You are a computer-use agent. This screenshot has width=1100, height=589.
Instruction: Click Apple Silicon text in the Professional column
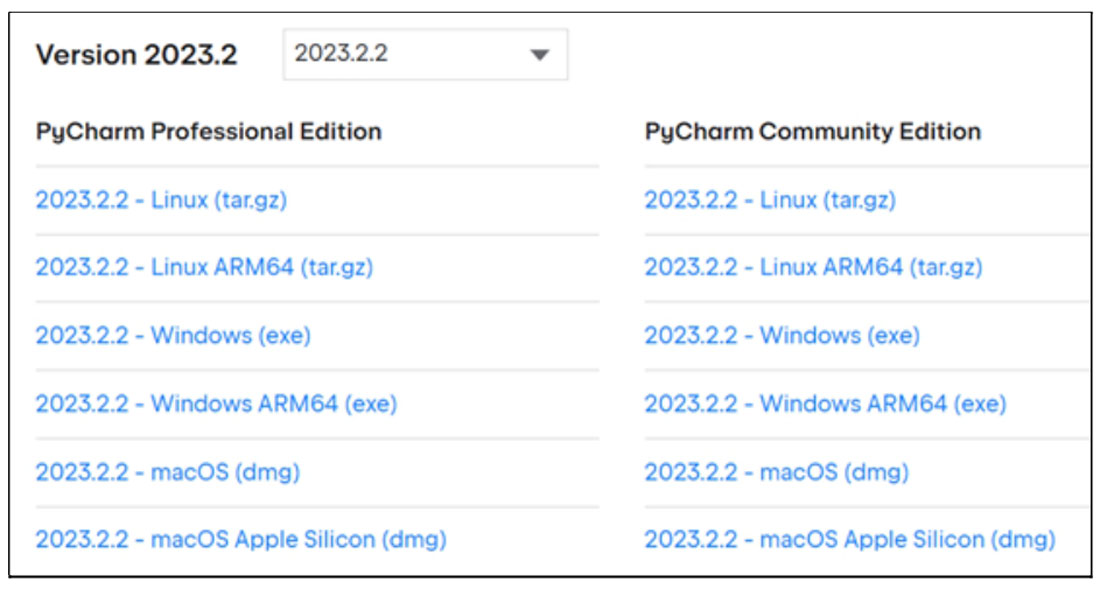coord(304,539)
